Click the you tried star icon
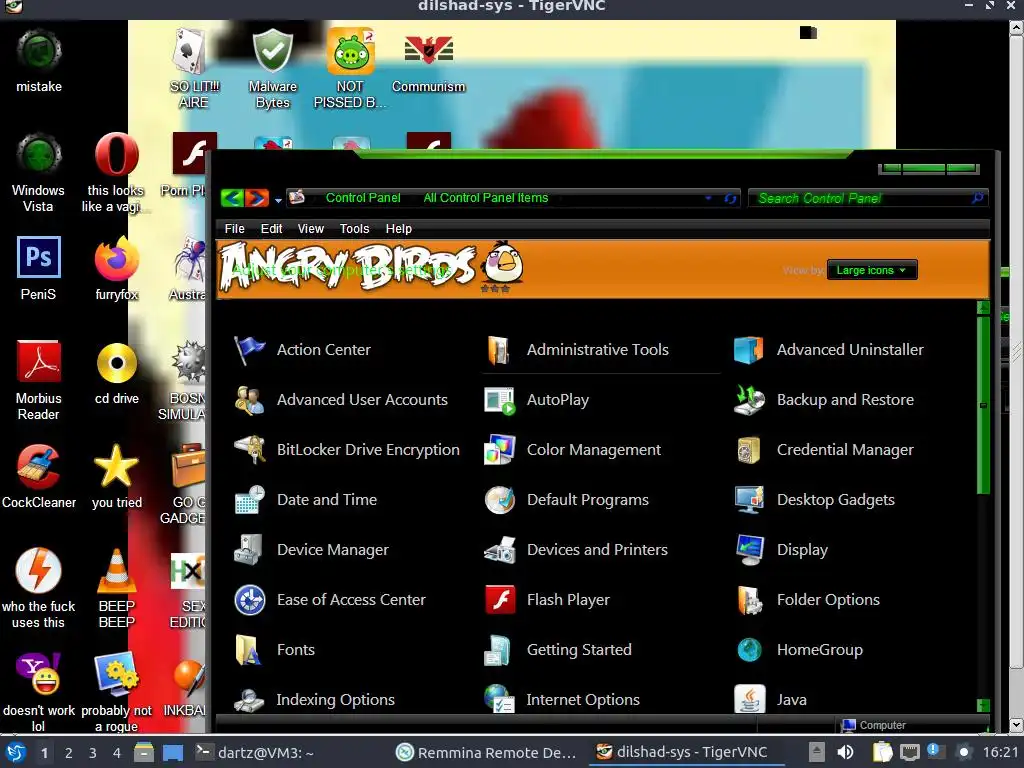1024x768 pixels. (116, 477)
